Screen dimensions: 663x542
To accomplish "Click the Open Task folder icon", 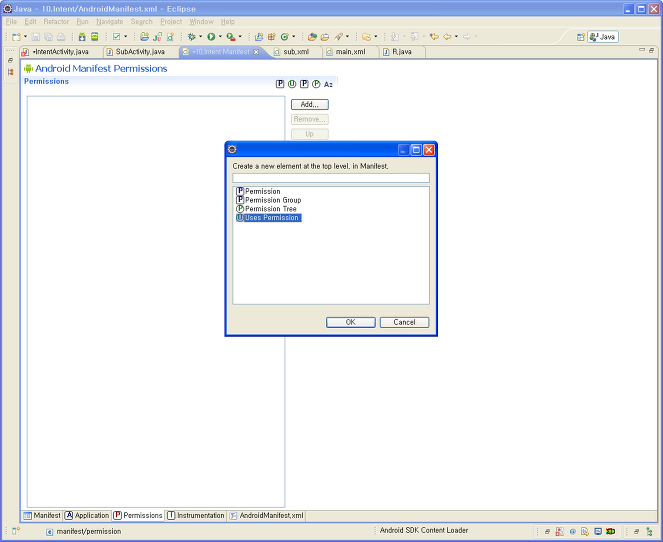I will [325, 37].
